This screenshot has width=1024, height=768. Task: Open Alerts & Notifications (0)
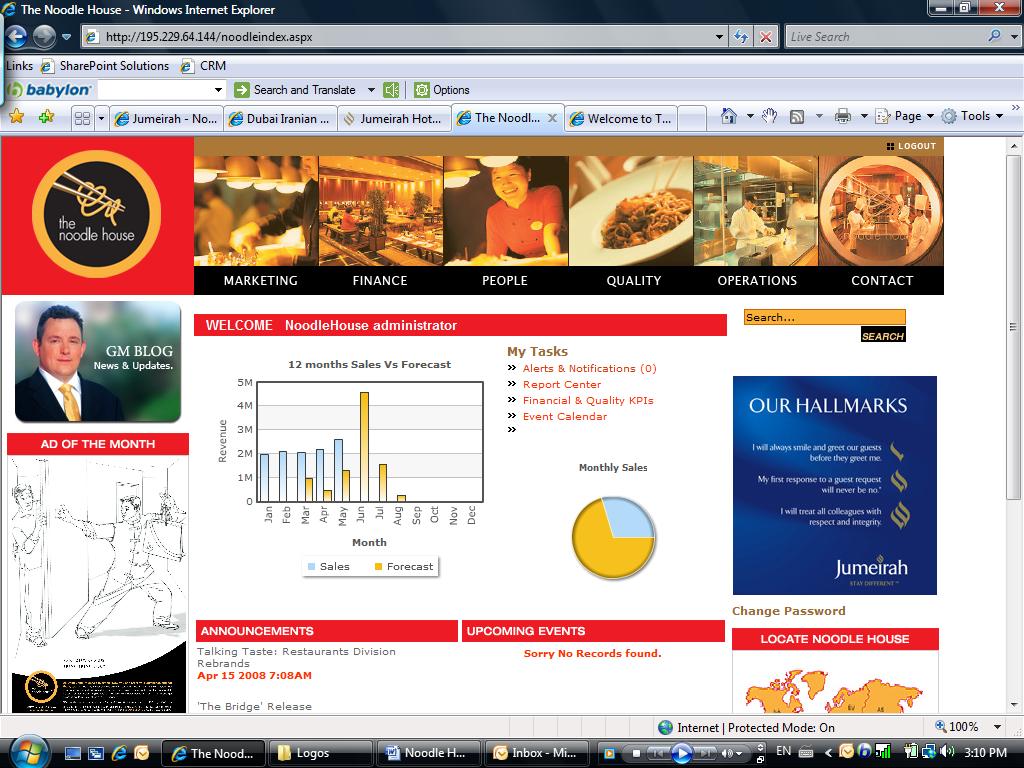(590, 368)
